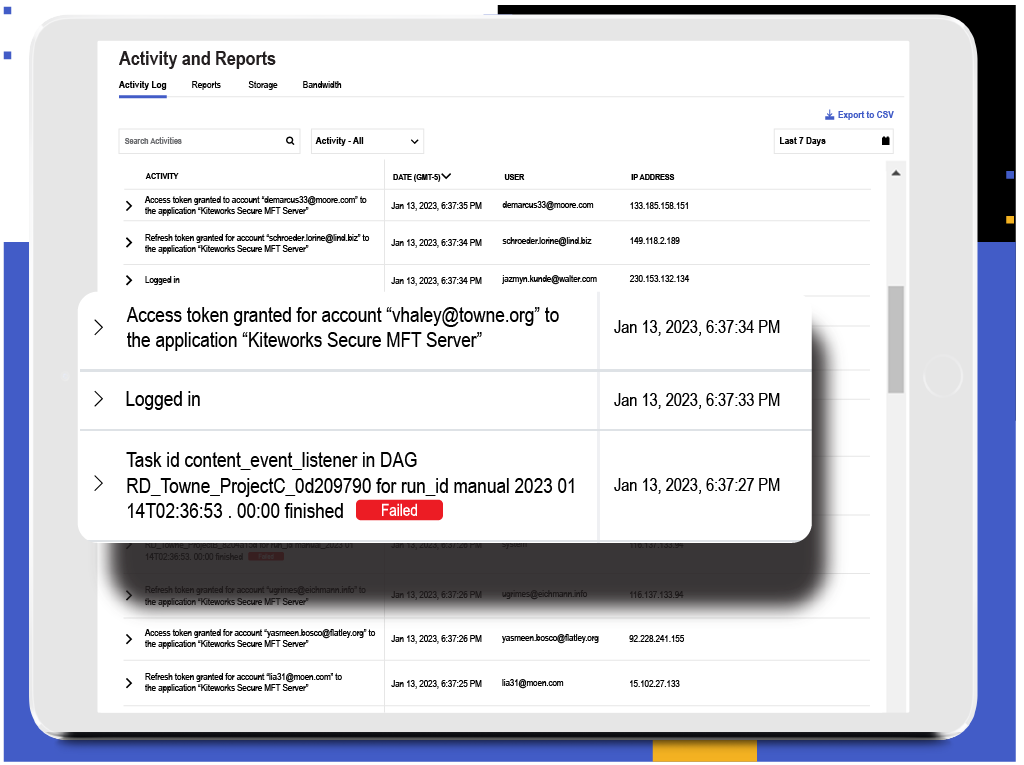Expand the vhaley@towne.org access token entry

(x=97, y=327)
